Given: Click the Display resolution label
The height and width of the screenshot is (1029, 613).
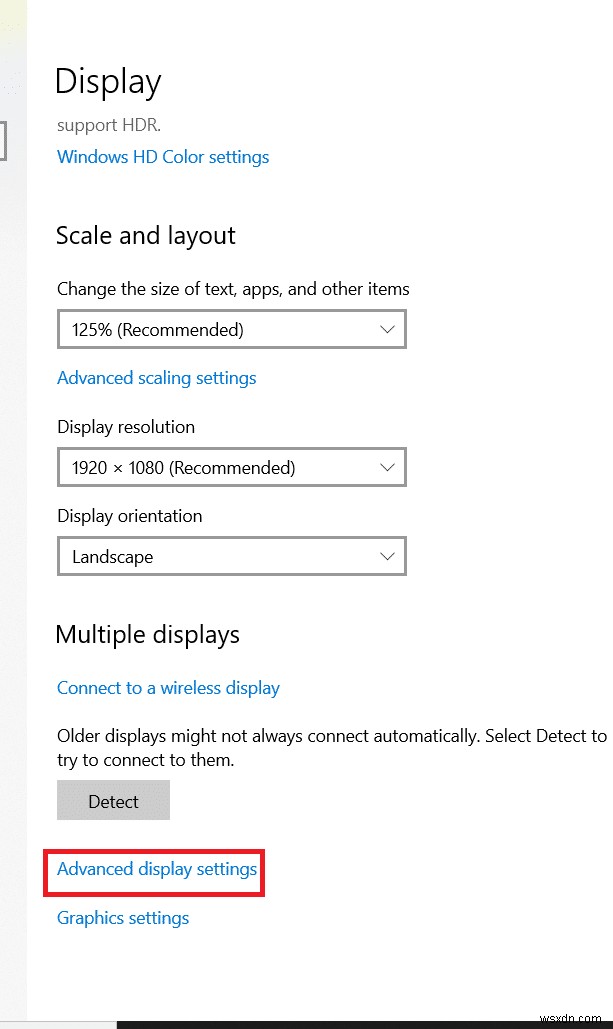Looking at the screenshot, I should click(x=126, y=427).
